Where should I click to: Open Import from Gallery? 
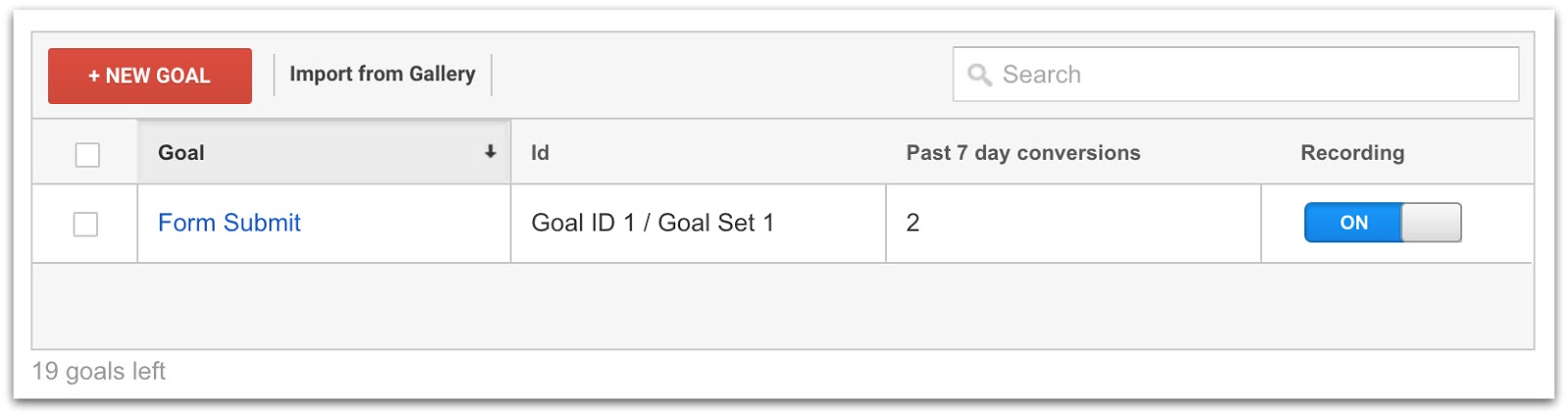382,75
